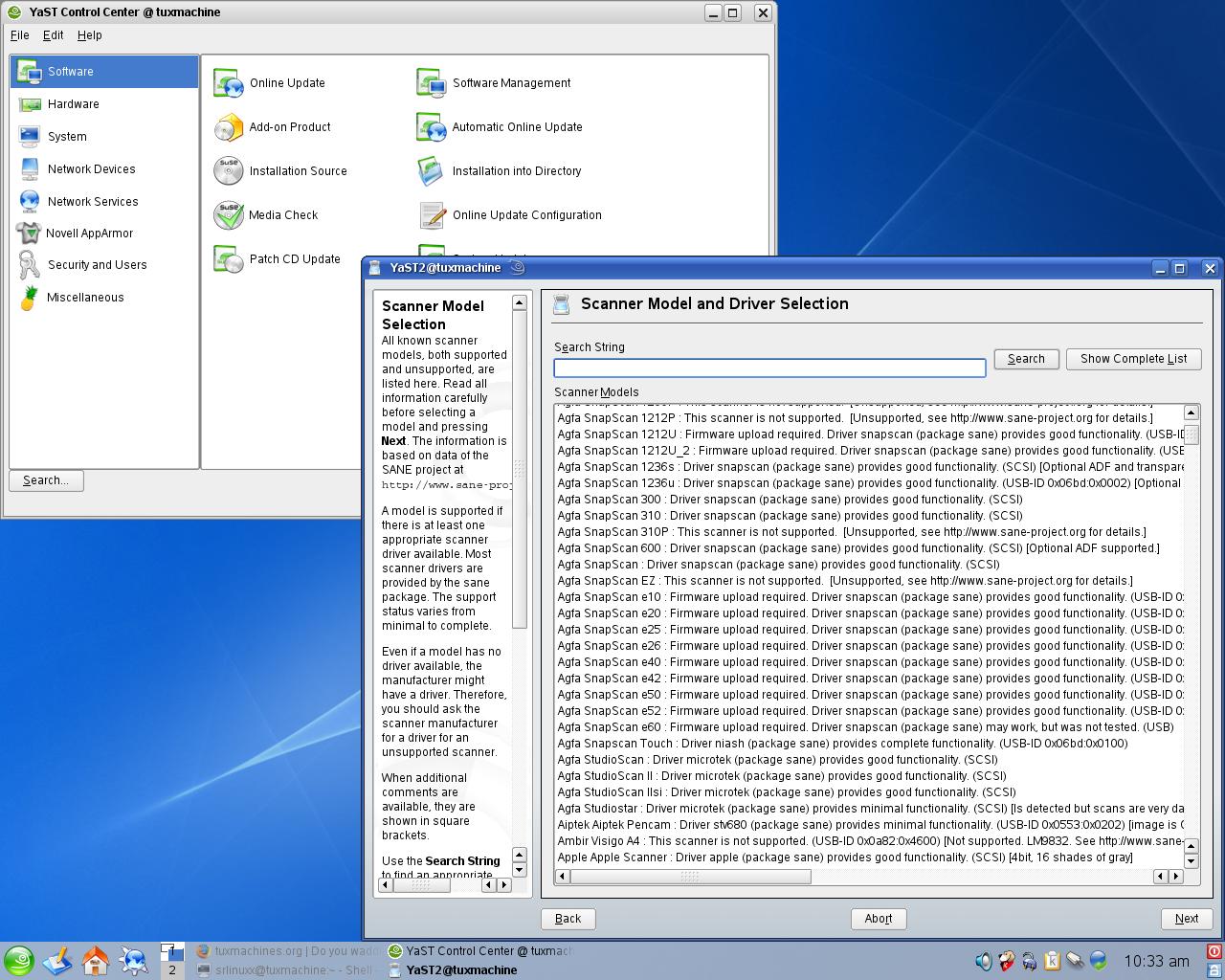Click Show Complete List button
1225x980 pixels.
click(x=1134, y=359)
